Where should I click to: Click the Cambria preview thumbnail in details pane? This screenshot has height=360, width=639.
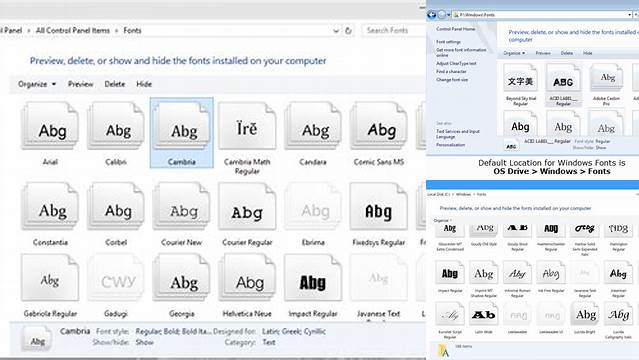click(x=37, y=339)
